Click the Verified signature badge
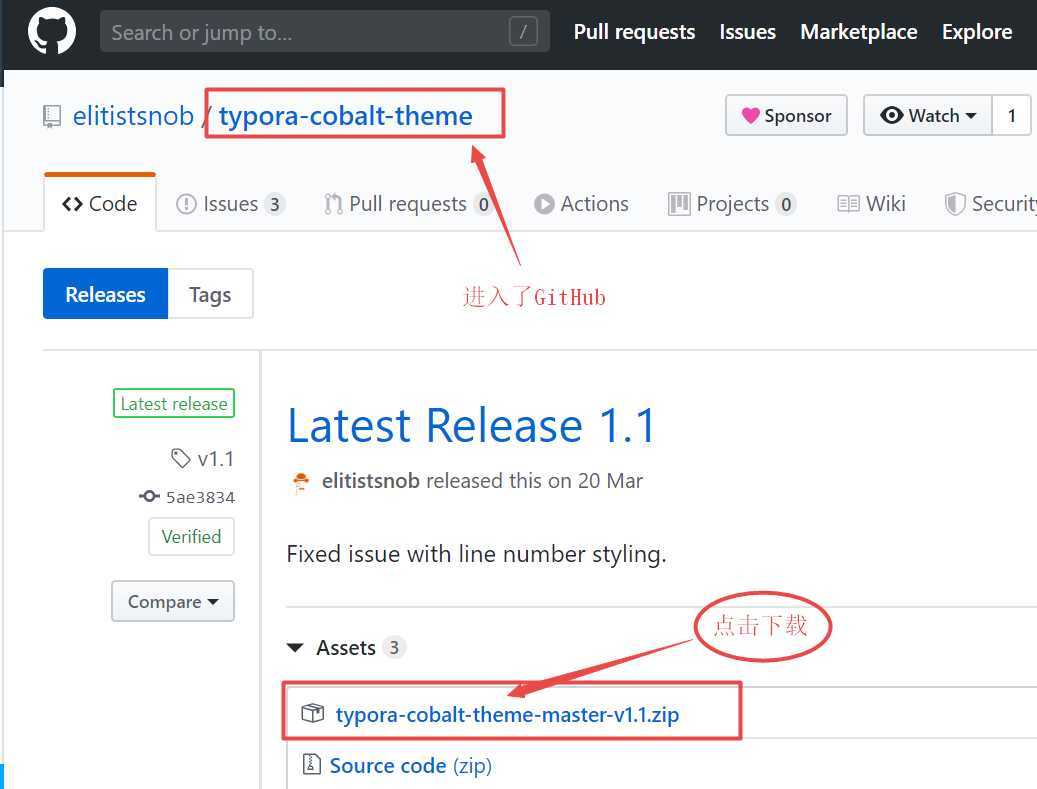The height and width of the screenshot is (789, 1037). [x=191, y=536]
